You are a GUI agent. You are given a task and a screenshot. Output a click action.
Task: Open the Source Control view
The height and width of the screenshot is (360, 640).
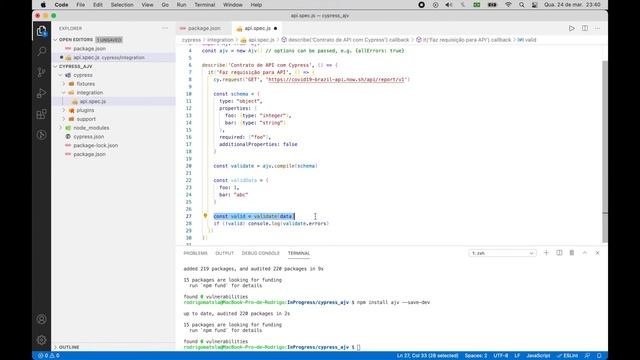pos(41,73)
